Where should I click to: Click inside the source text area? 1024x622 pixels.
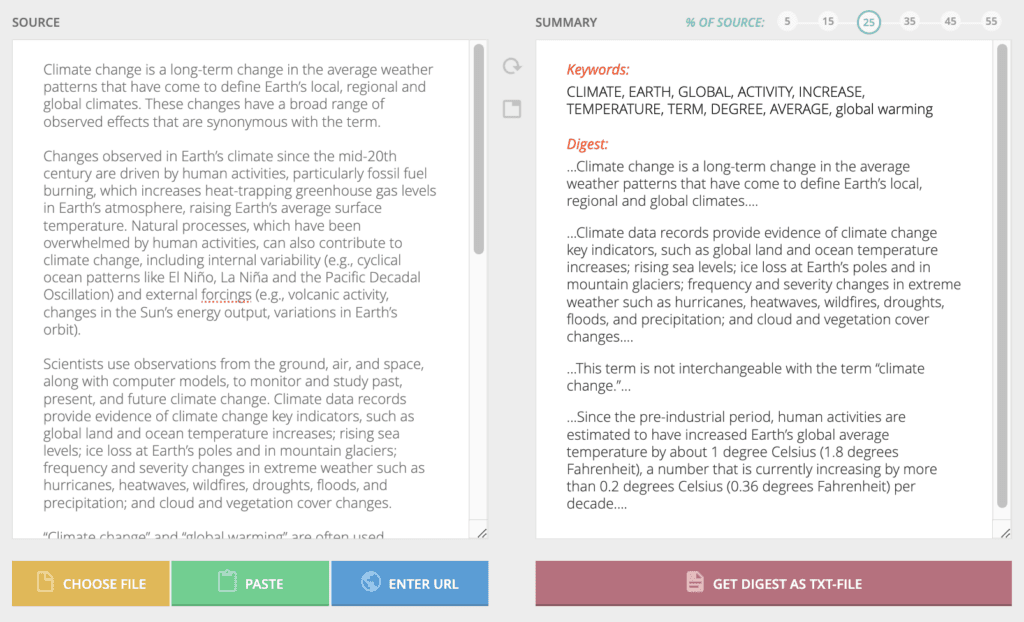pyautogui.click(x=240, y=289)
